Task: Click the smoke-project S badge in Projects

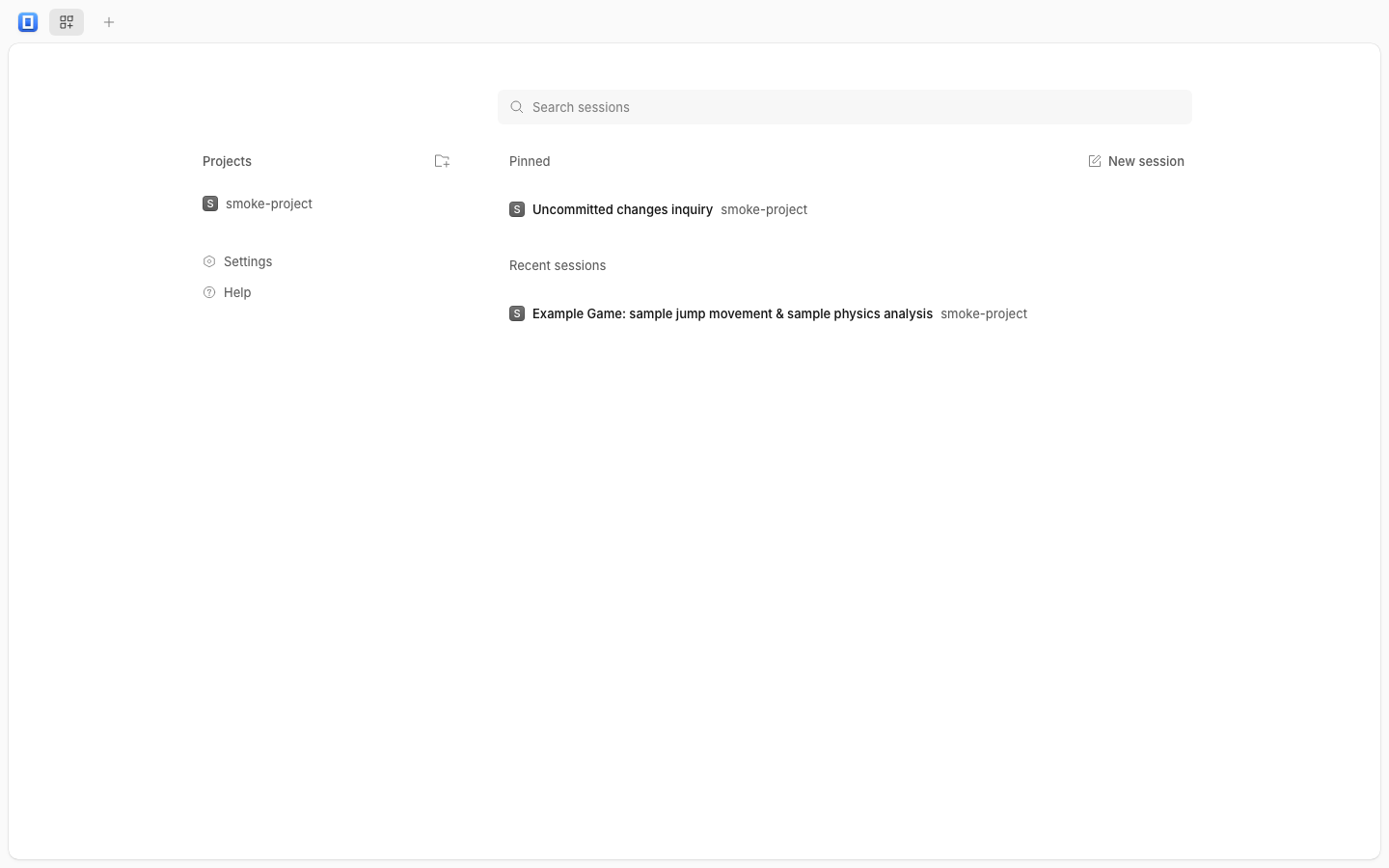Action: click(x=210, y=203)
